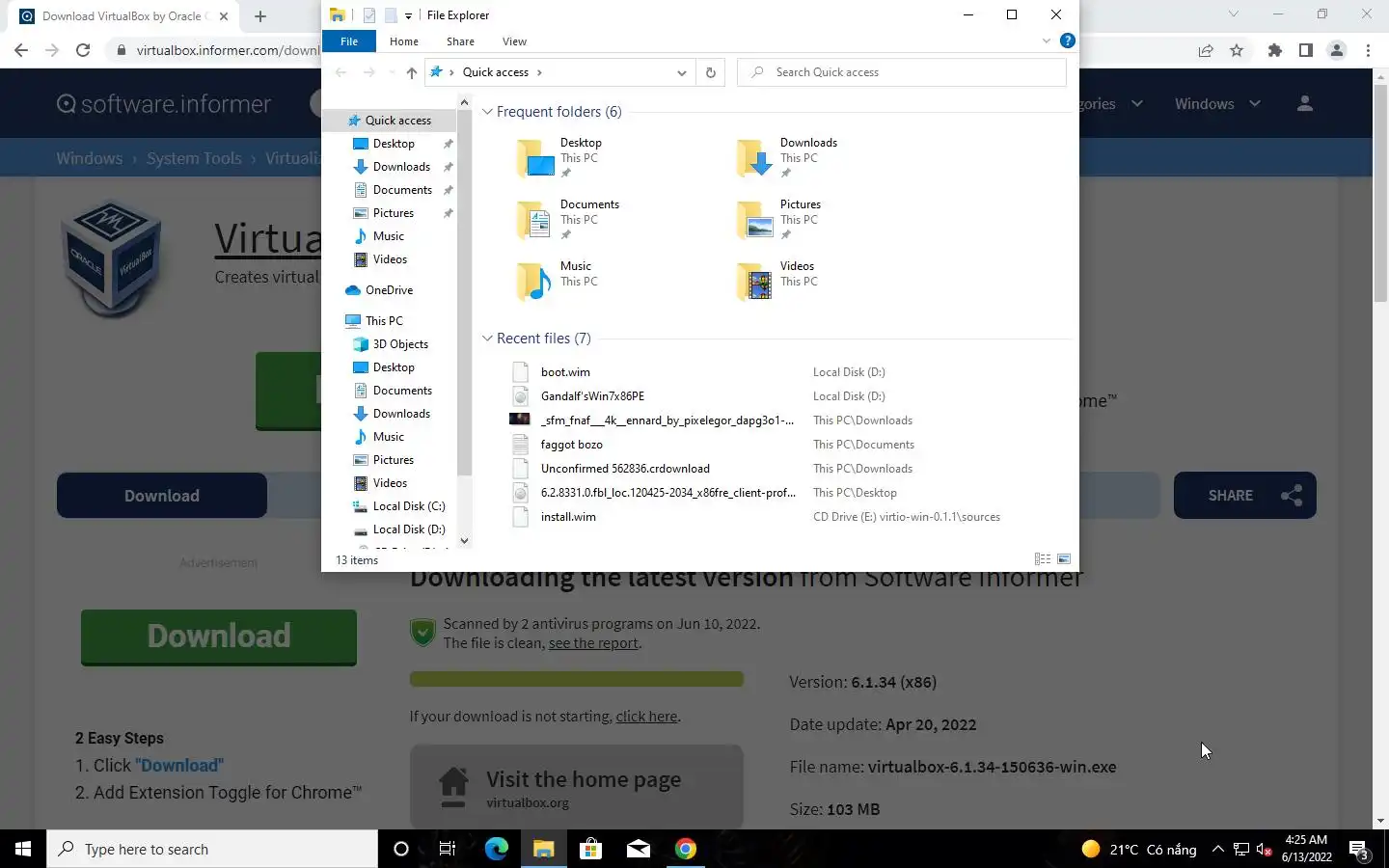1389x868 pixels.
Task: Open 'see the report' link
Action: (593, 643)
